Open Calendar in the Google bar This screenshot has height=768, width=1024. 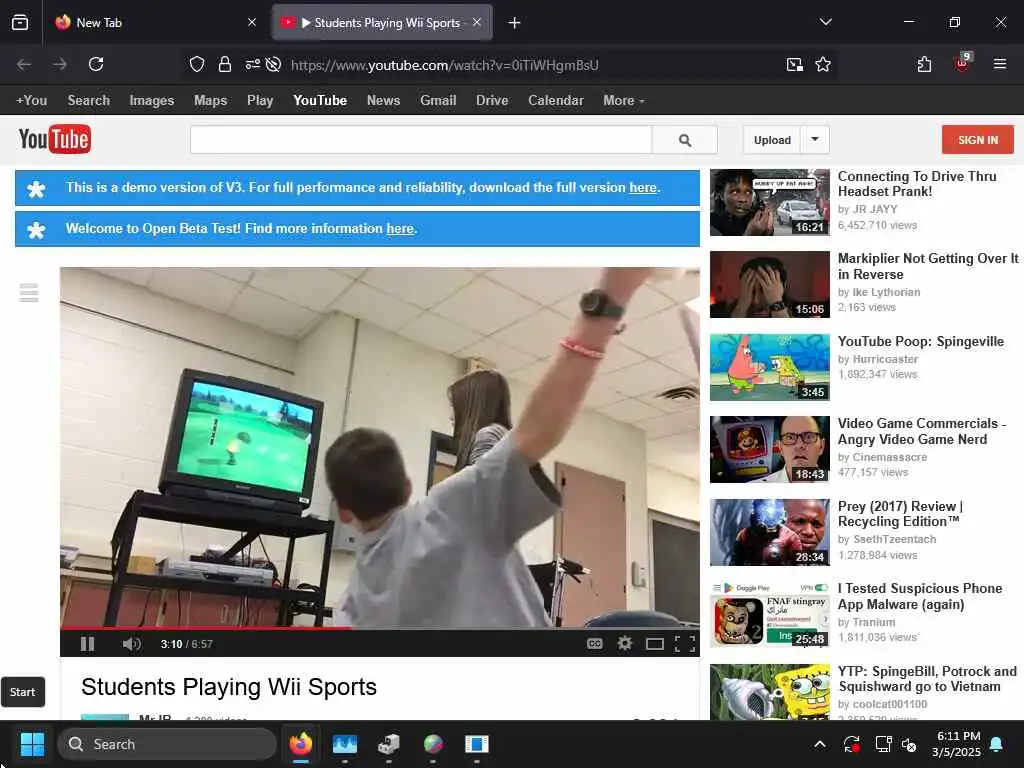tap(556, 101)
